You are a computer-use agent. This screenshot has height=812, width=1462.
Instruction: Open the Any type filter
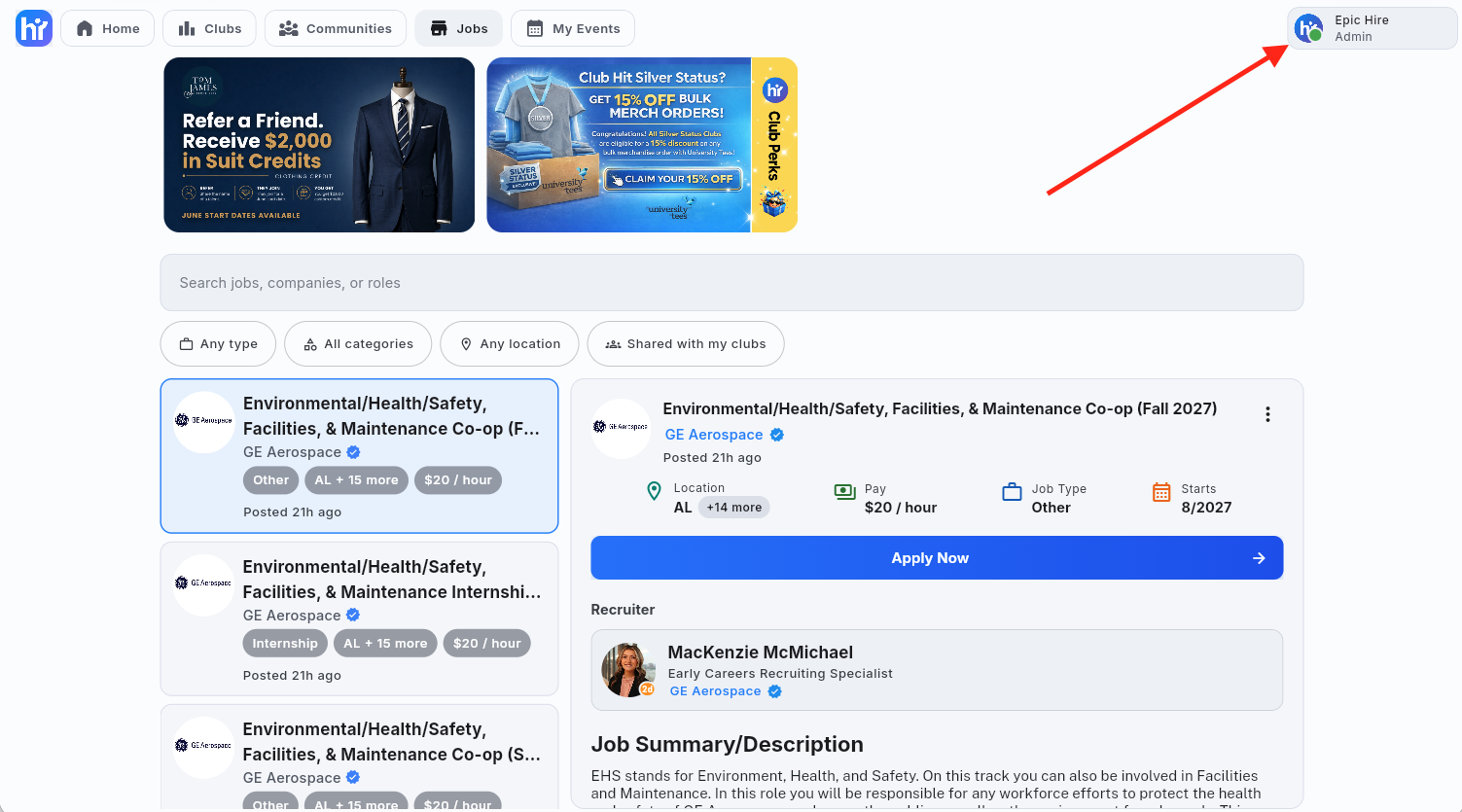point(218,344)
